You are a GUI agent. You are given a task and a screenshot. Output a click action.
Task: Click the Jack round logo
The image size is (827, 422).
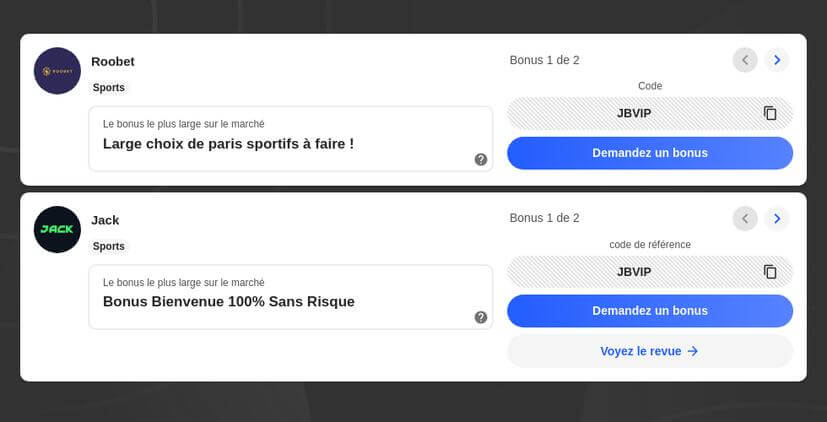click(x=57, y=229)
